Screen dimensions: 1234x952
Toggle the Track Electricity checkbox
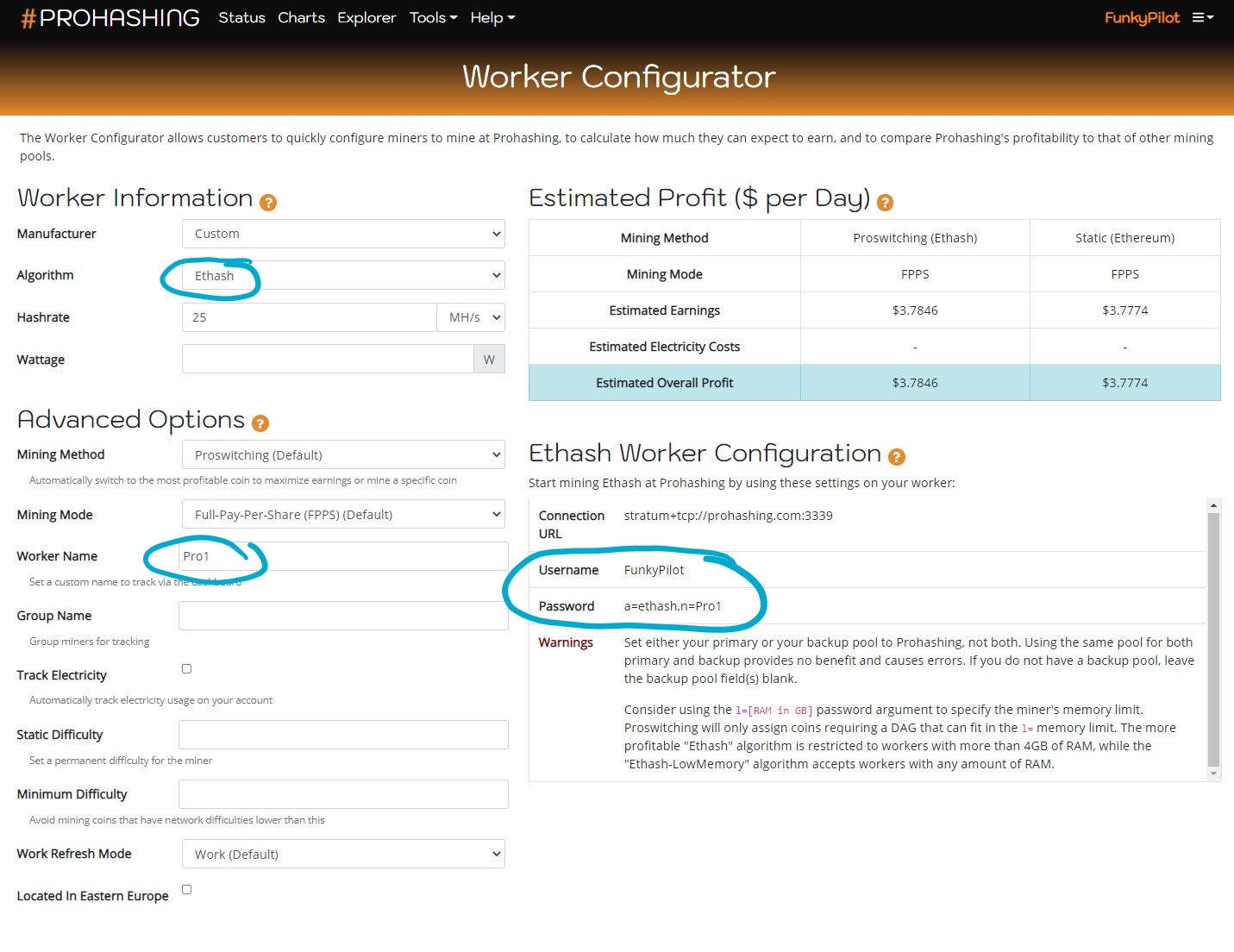(186, 668)
